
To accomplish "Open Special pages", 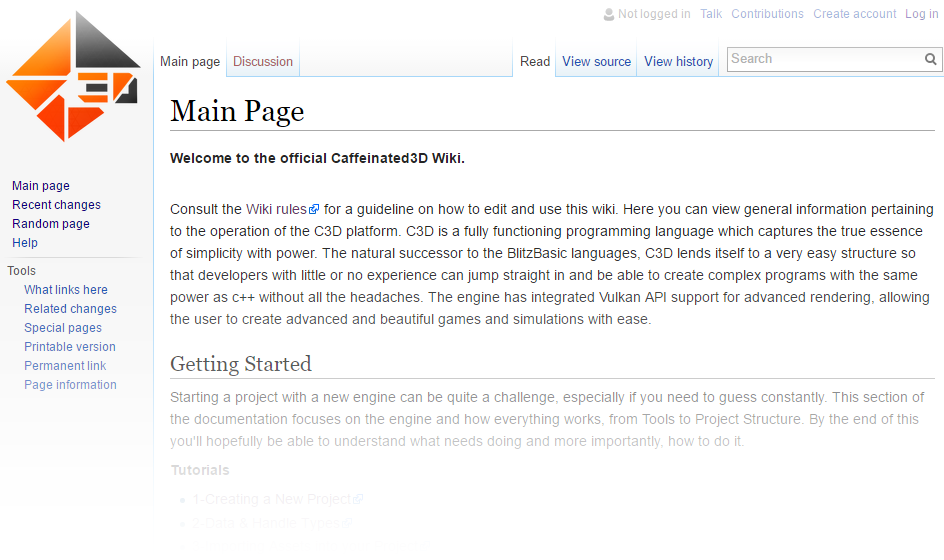I will [63, 328].
